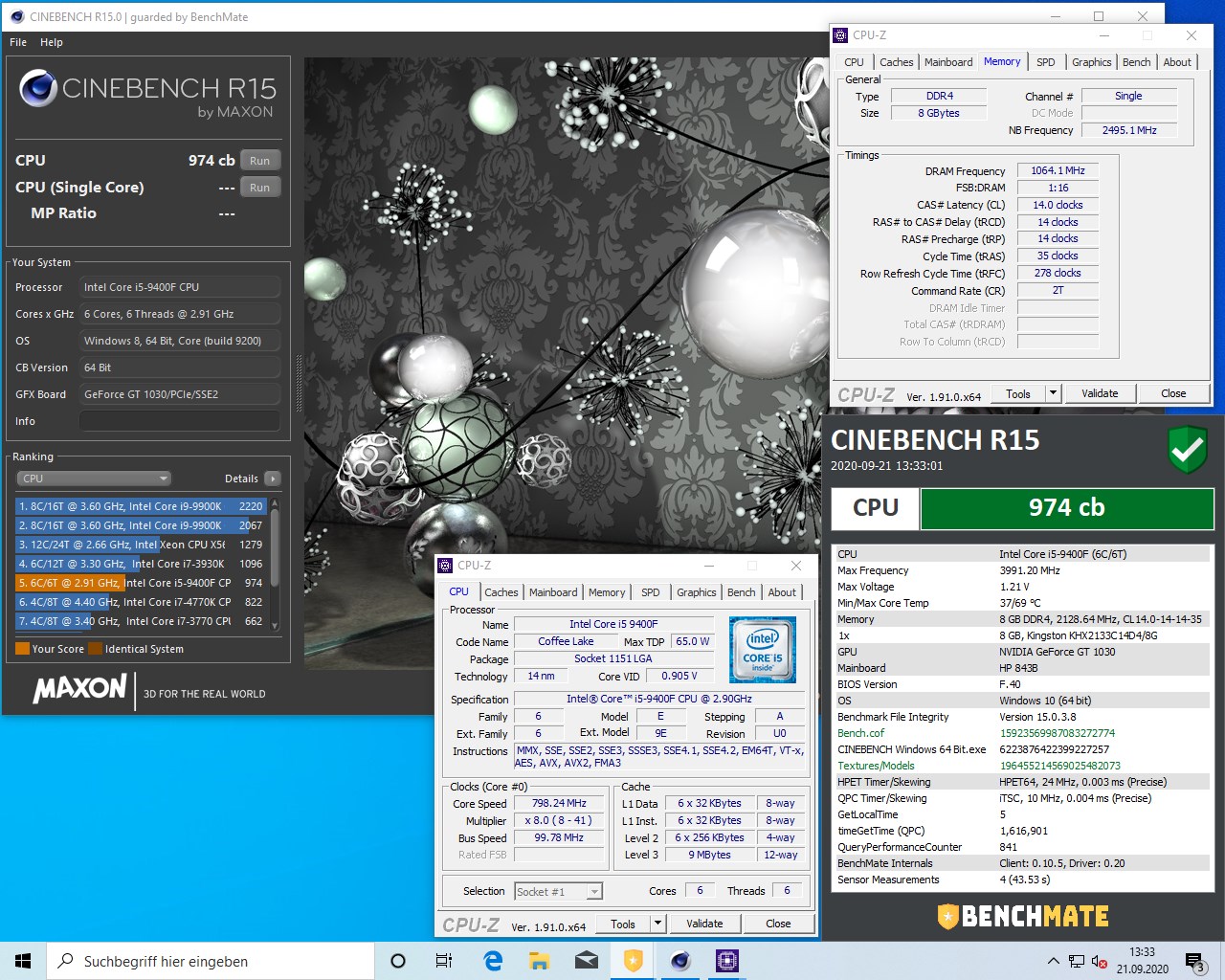Screen dimensions: 1225x980
Task: Click the Cinebench window title bar icon
Action: (16, 16)
